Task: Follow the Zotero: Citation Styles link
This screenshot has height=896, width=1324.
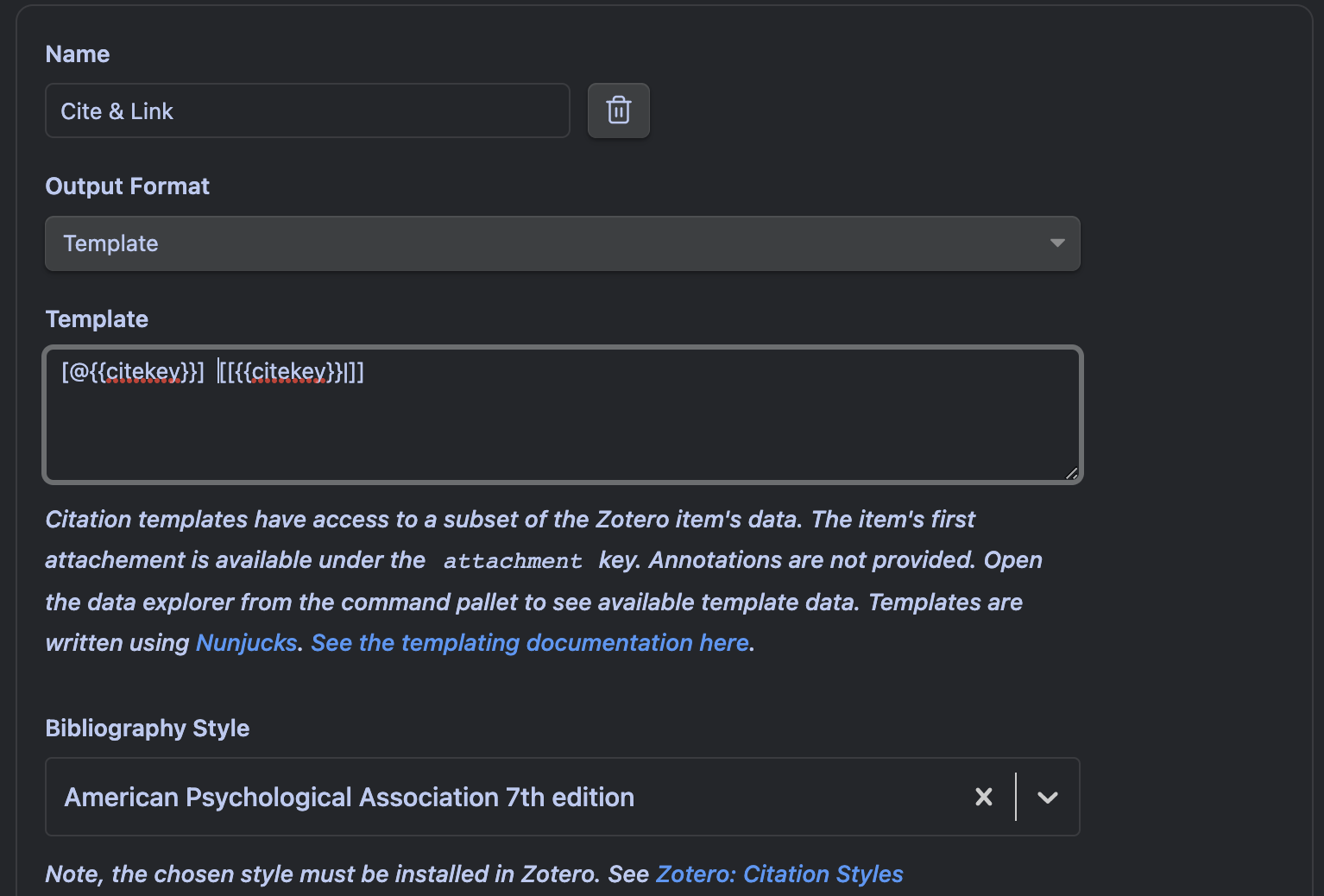Action: 779,874
